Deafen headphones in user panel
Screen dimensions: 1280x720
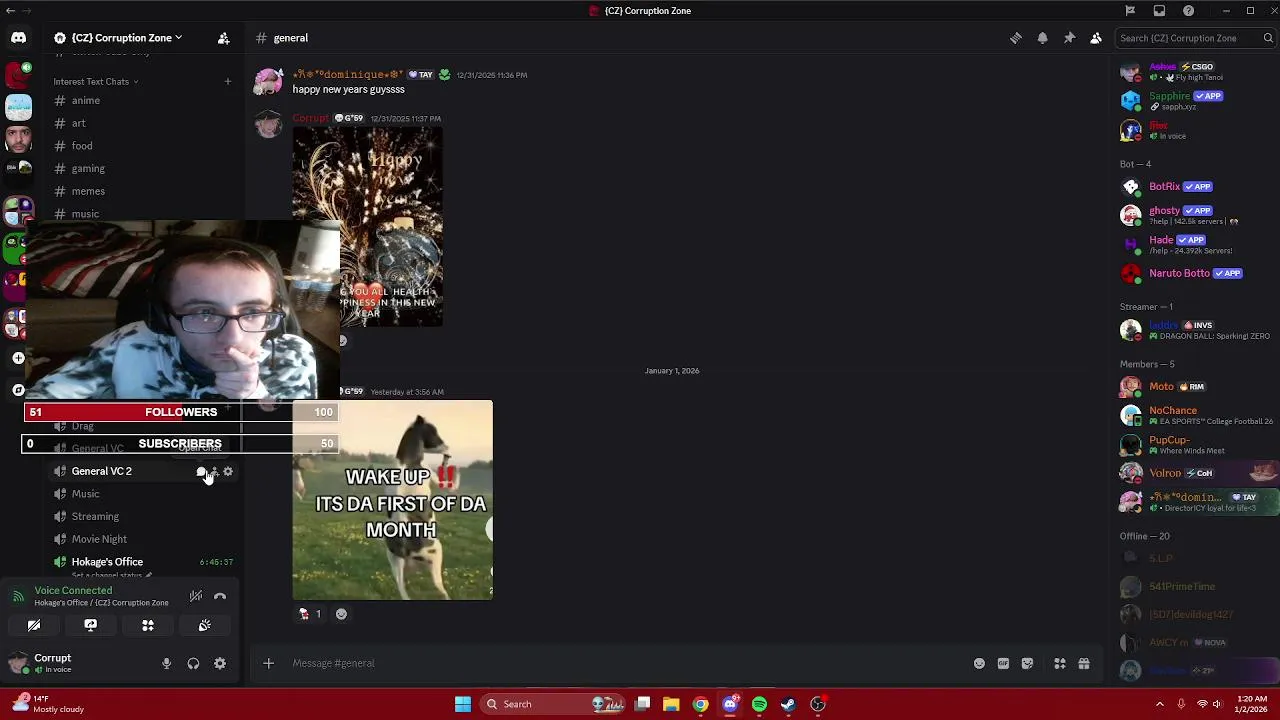point(193,663)
